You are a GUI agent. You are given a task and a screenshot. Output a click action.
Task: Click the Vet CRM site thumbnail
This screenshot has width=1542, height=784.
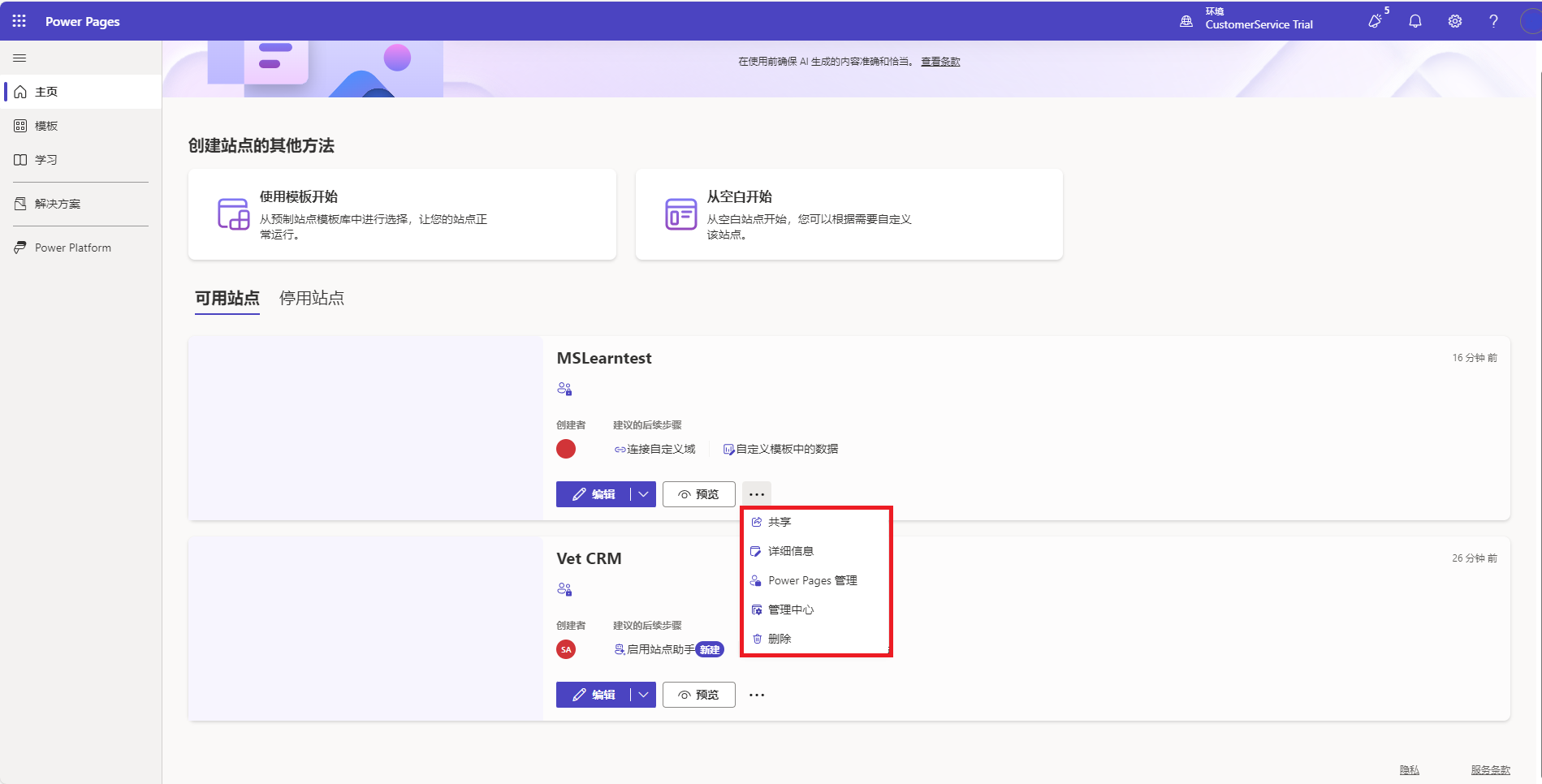pos(365,629)
